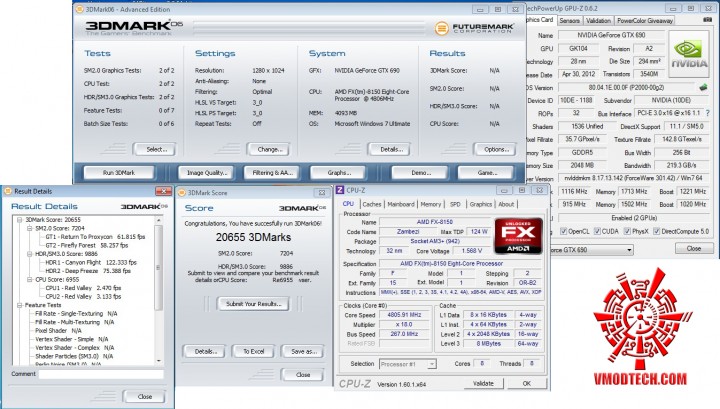Screen dimensions: 720x409
Task: Click Select... under Tests
Action: pyautogui.click(x=157, y=150)
